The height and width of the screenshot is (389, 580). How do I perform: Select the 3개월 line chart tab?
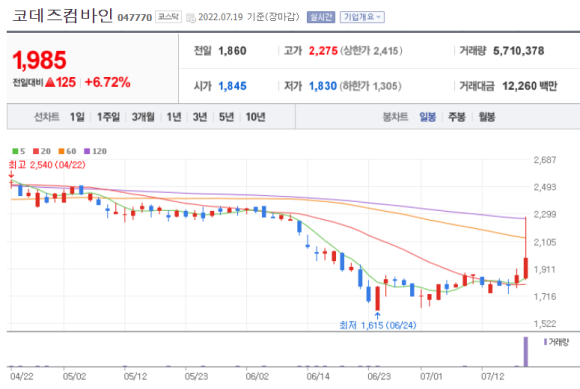point(143,117)
